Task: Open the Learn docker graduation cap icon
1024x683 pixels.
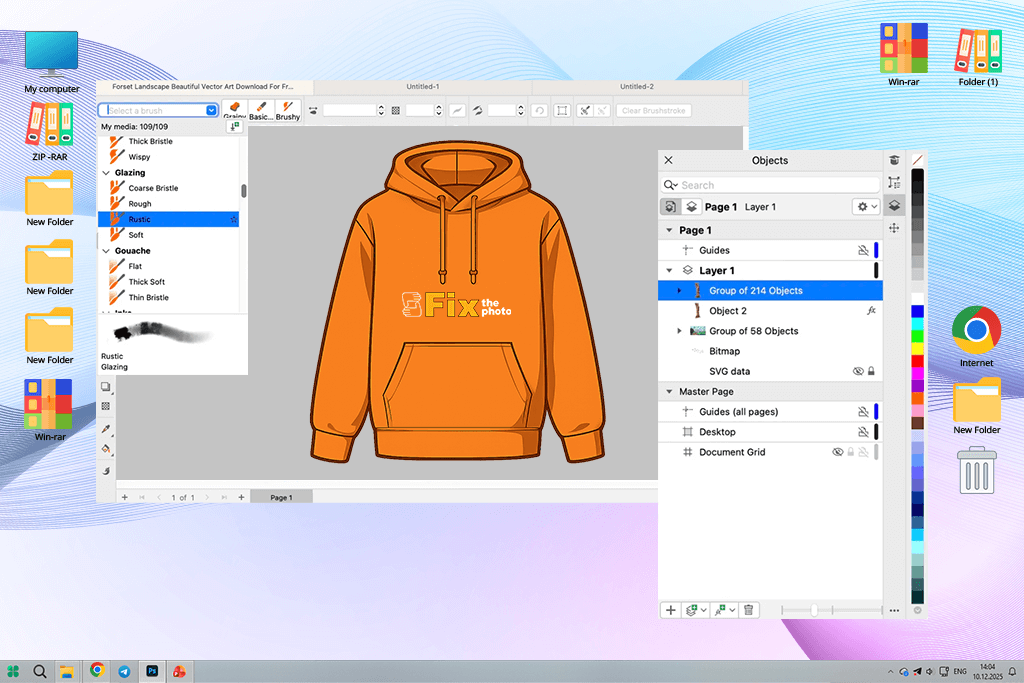Action: coord(894,161)
